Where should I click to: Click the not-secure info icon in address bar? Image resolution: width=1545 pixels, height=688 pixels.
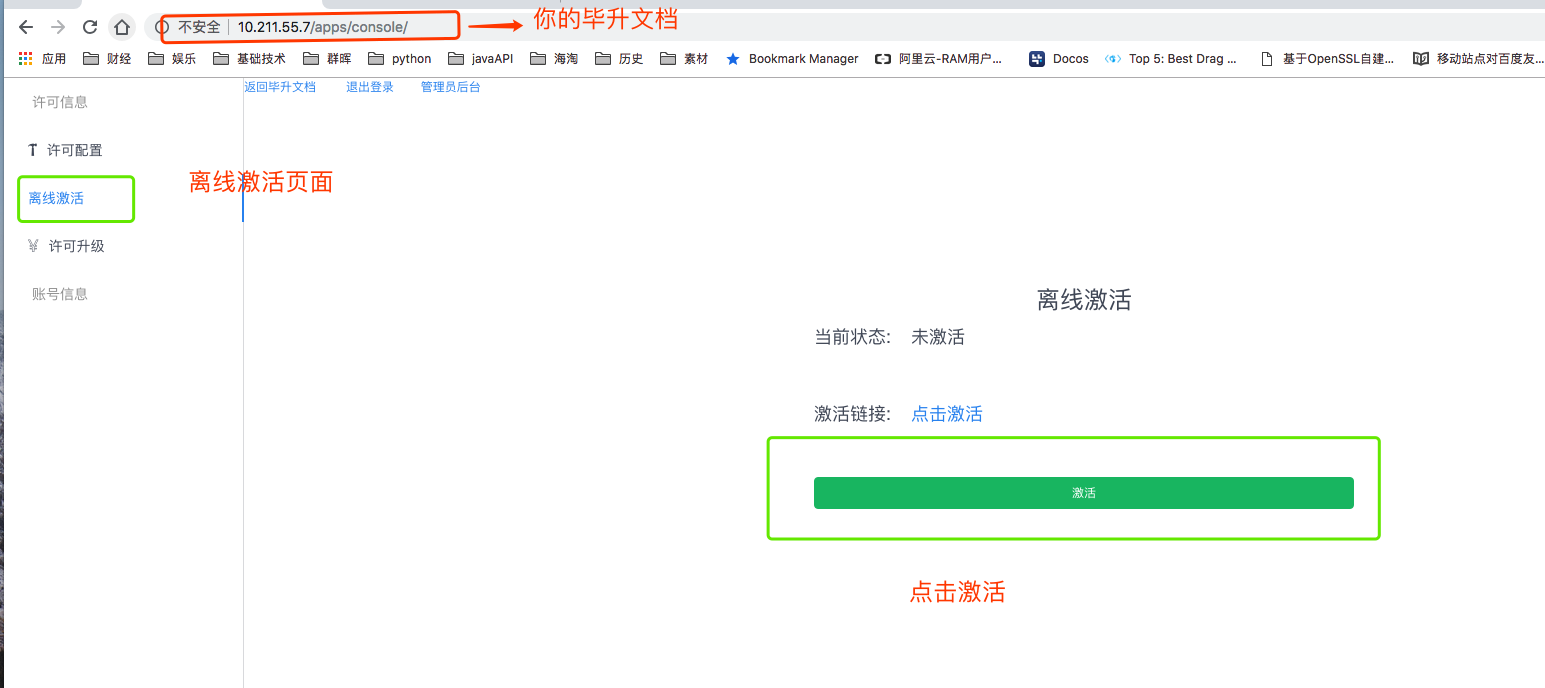162,27
